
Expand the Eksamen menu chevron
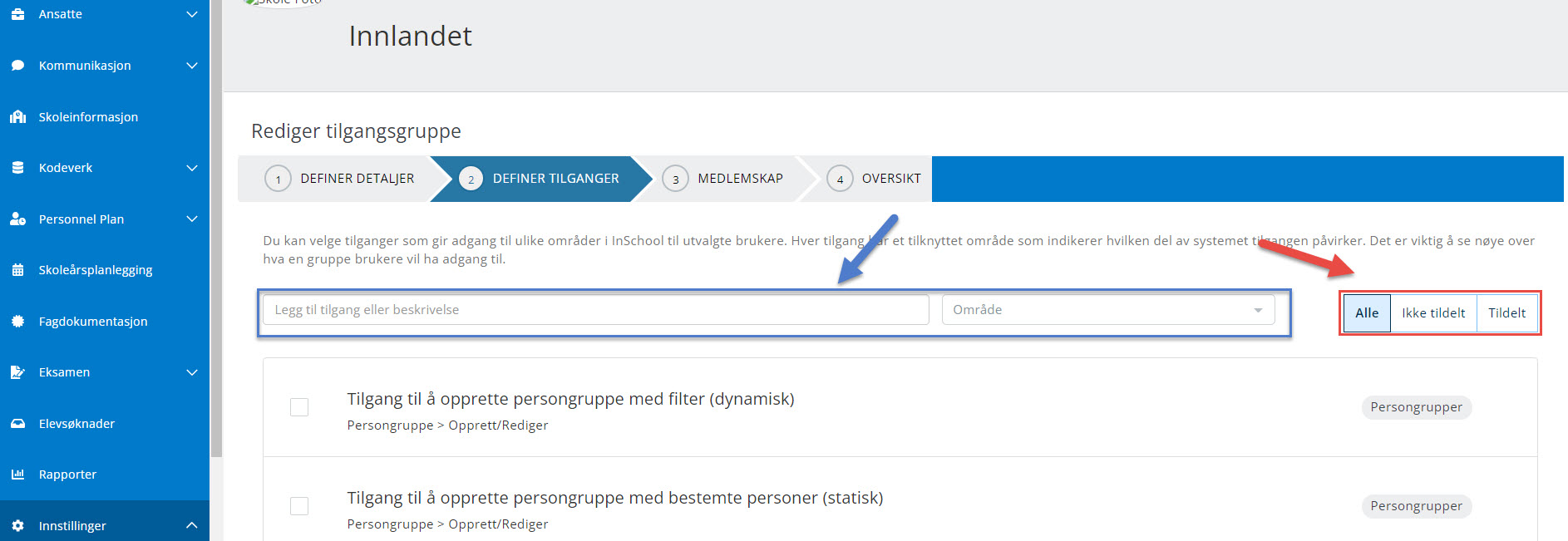pos(191,372)
